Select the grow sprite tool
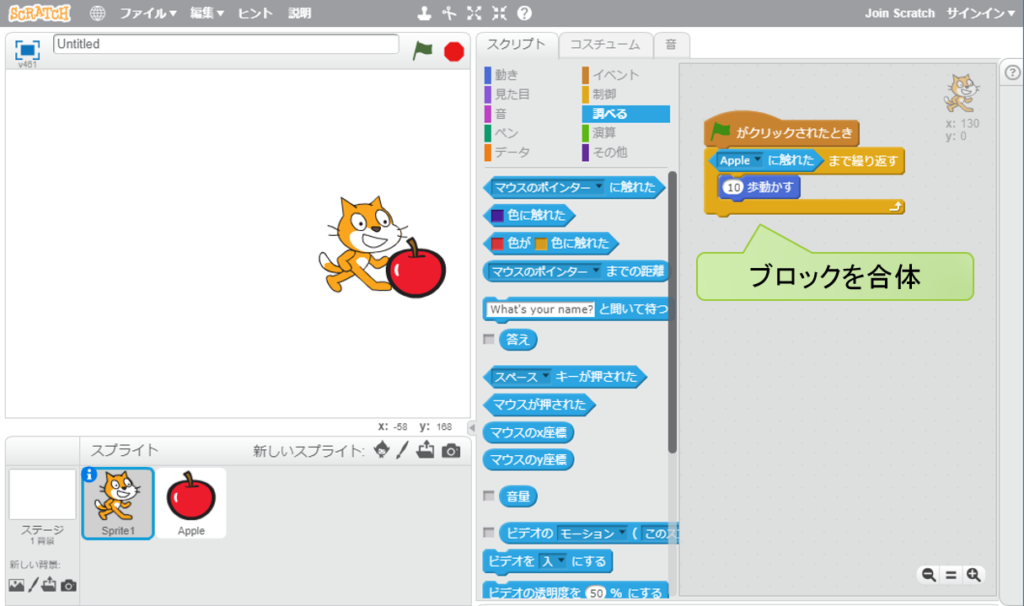 coord(474,14)
